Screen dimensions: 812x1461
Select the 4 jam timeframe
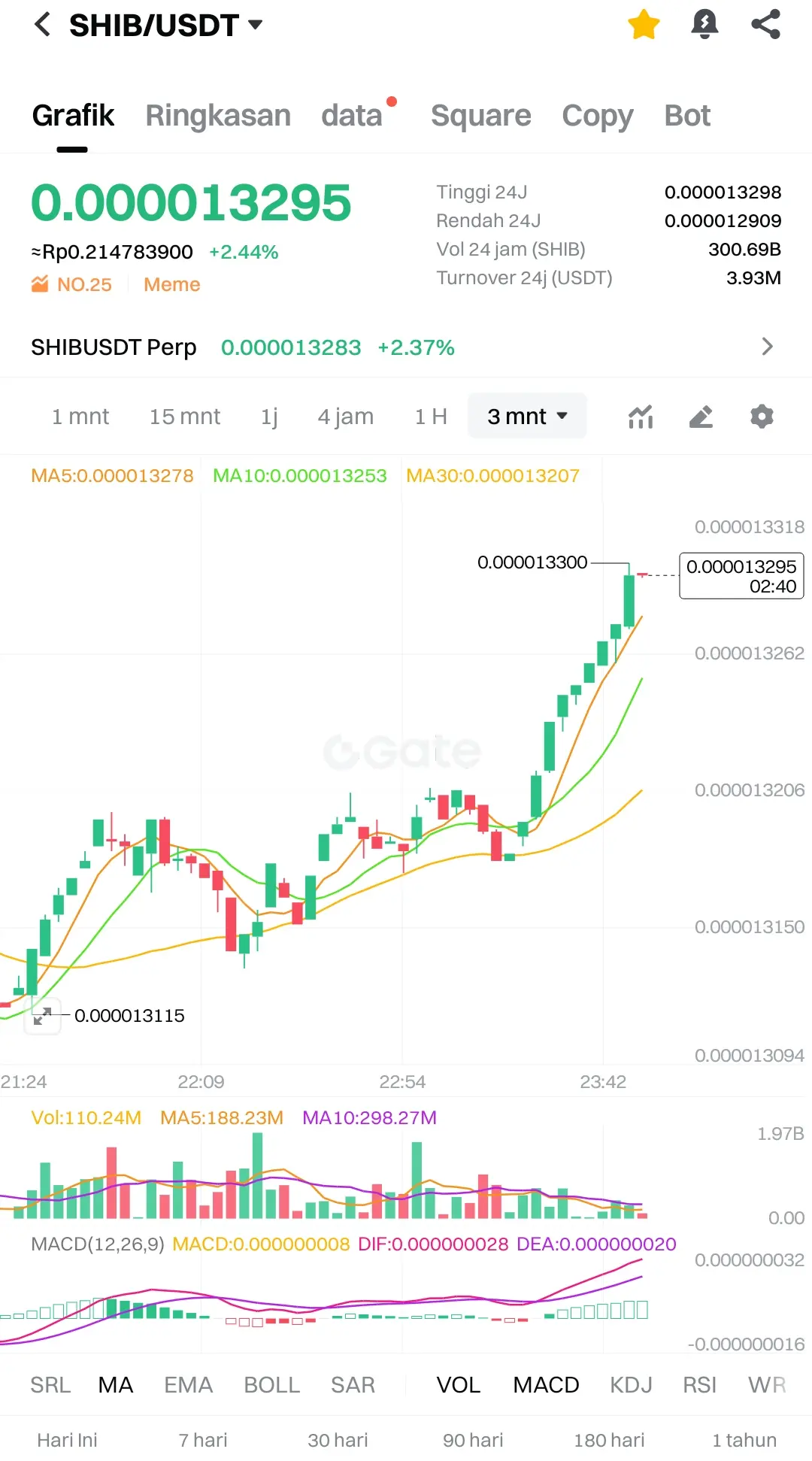(x=346, y=417)
